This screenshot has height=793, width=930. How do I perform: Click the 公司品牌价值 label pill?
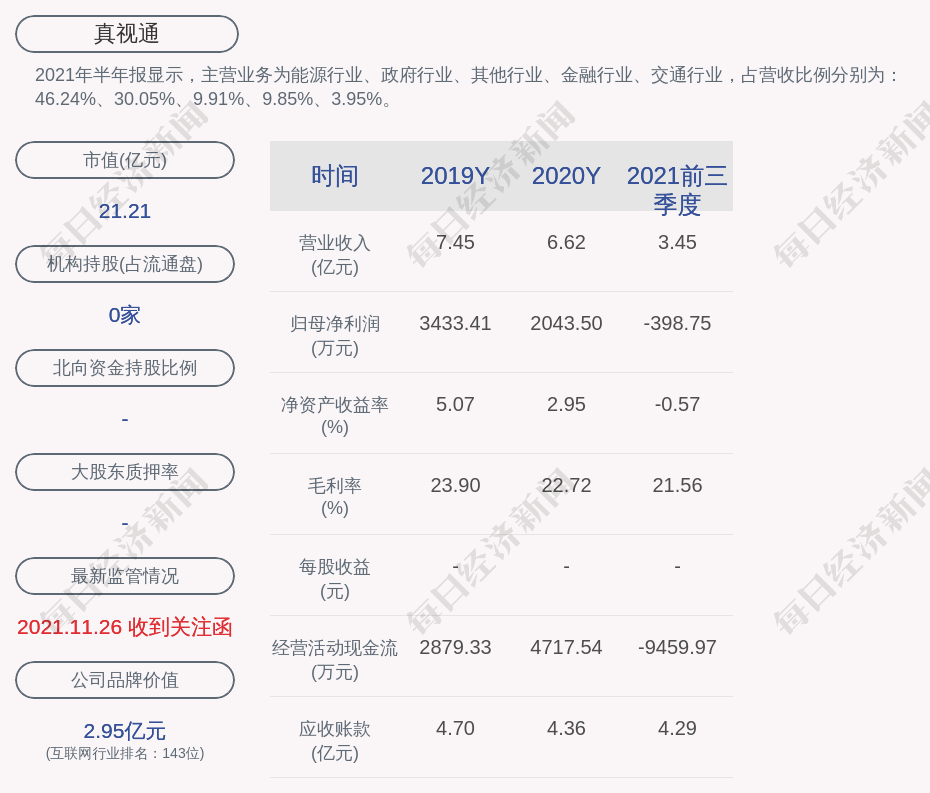[125, 680]
